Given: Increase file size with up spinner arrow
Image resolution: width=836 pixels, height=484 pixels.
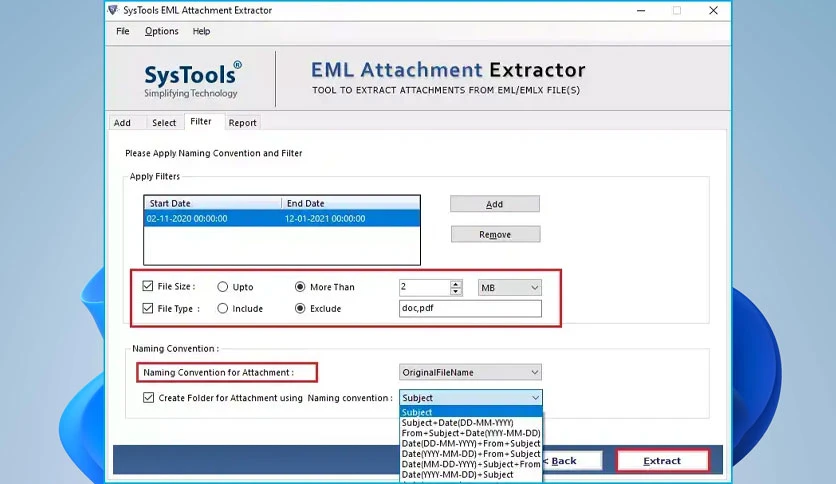Looking at the screenshot, I should (x=455, y=284).
